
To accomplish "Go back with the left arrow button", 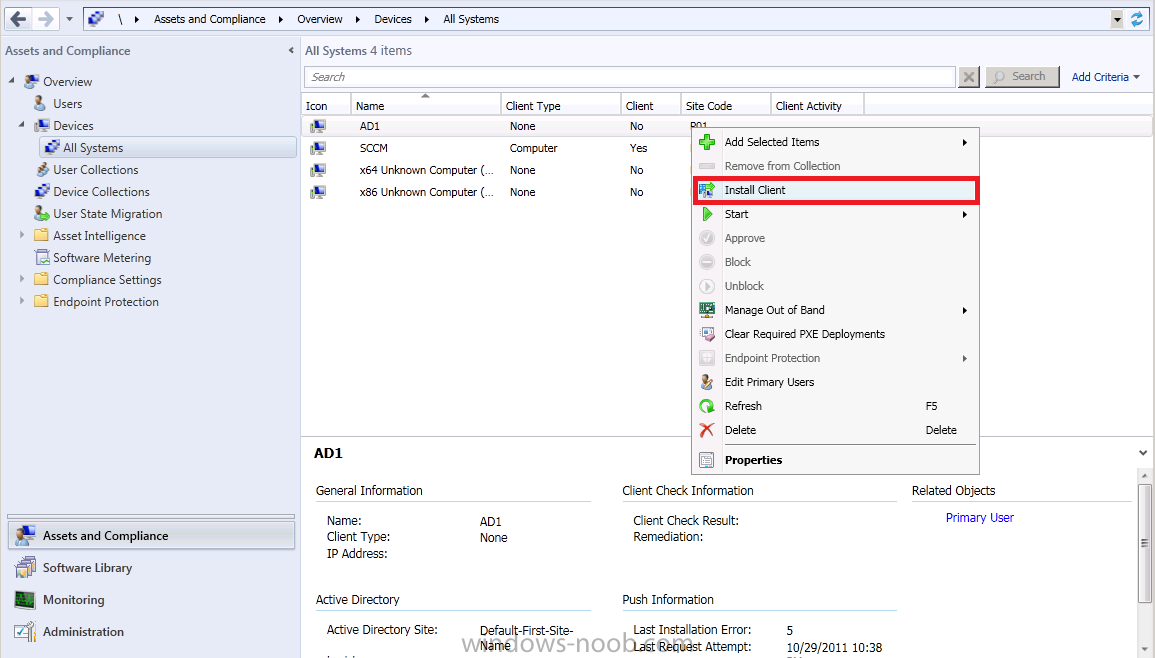I will pos(18,18).
